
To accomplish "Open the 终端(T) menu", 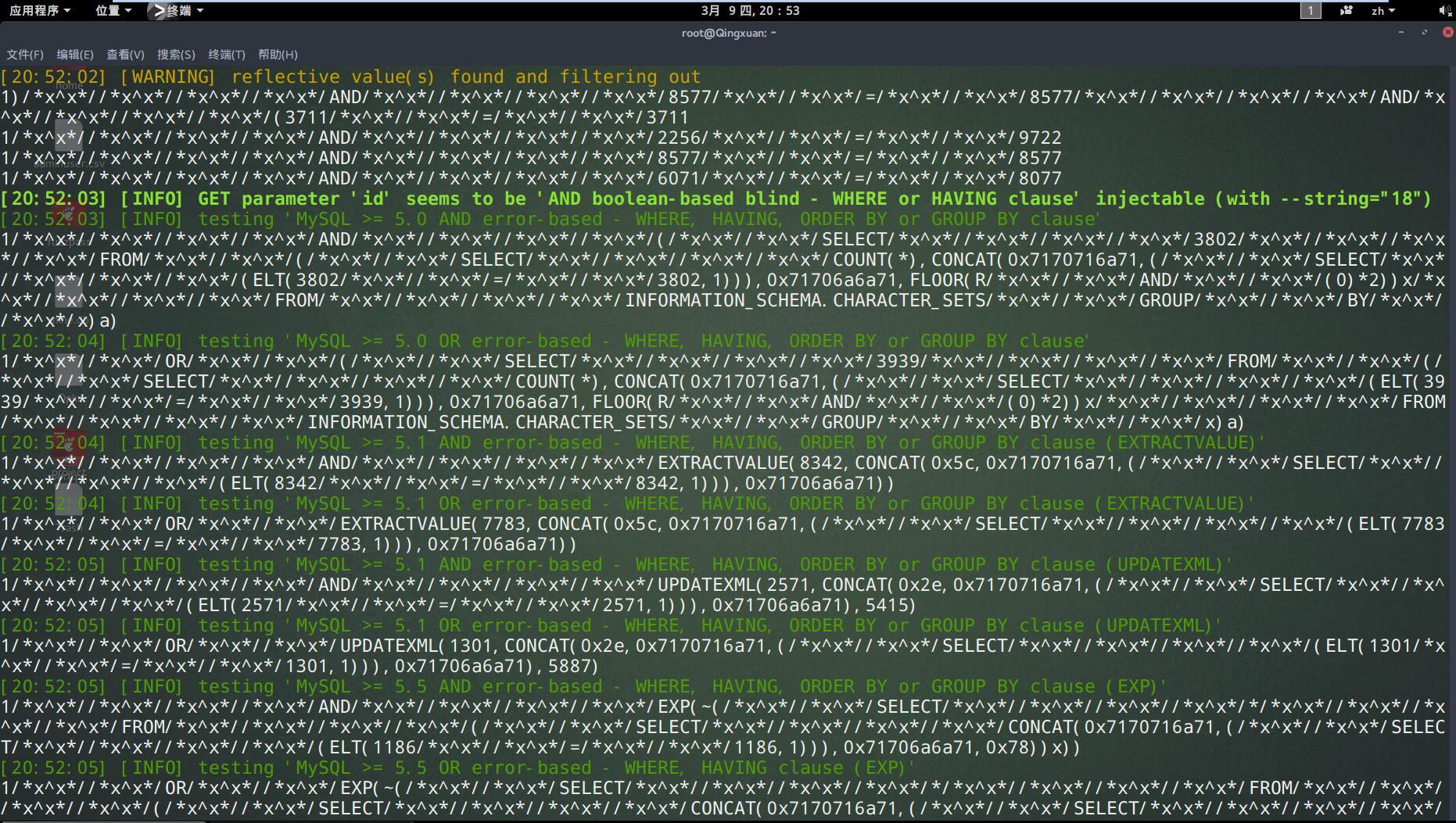I will (227, 55).
